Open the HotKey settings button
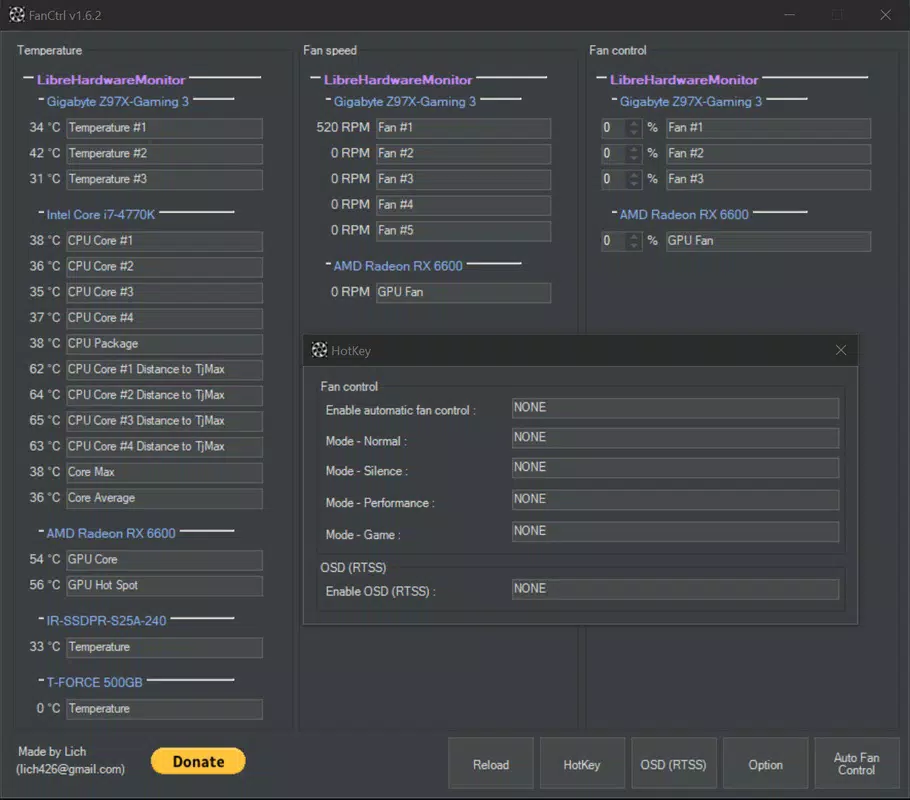 [x=582, y=763]
